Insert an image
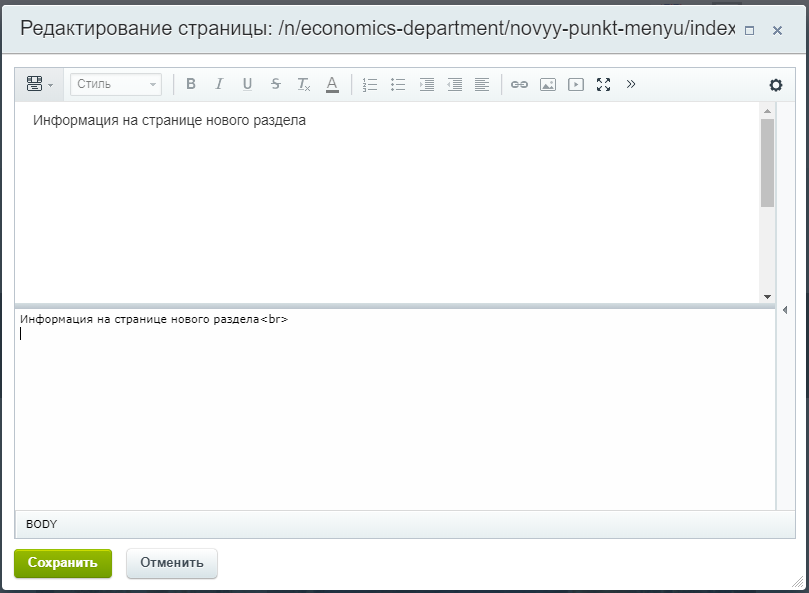 pos(548,84)
